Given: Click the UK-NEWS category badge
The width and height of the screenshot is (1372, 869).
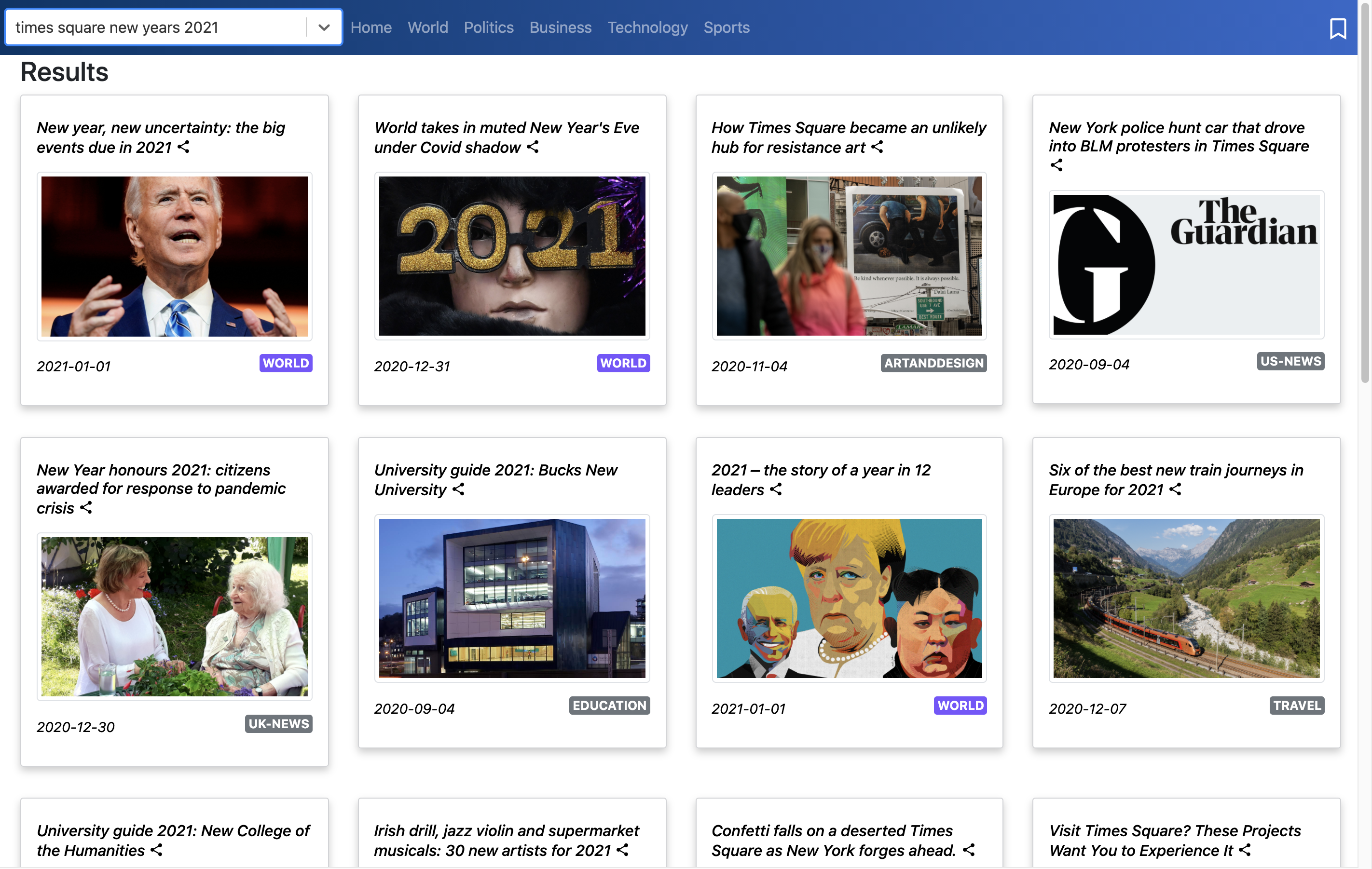Looking at the screenshot, I should (x=279, y=724).
